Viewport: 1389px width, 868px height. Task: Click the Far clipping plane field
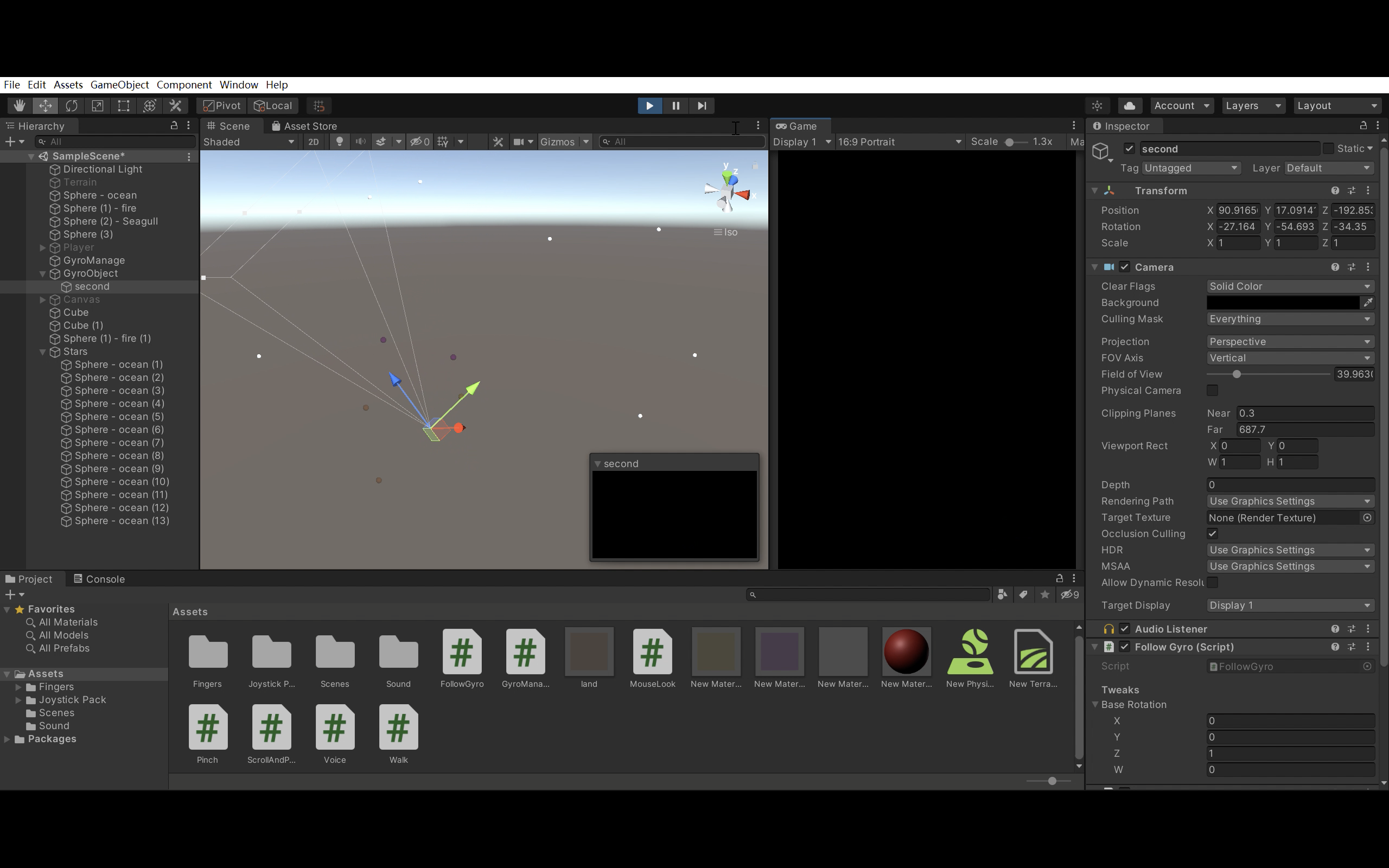tap(1304, 430)
